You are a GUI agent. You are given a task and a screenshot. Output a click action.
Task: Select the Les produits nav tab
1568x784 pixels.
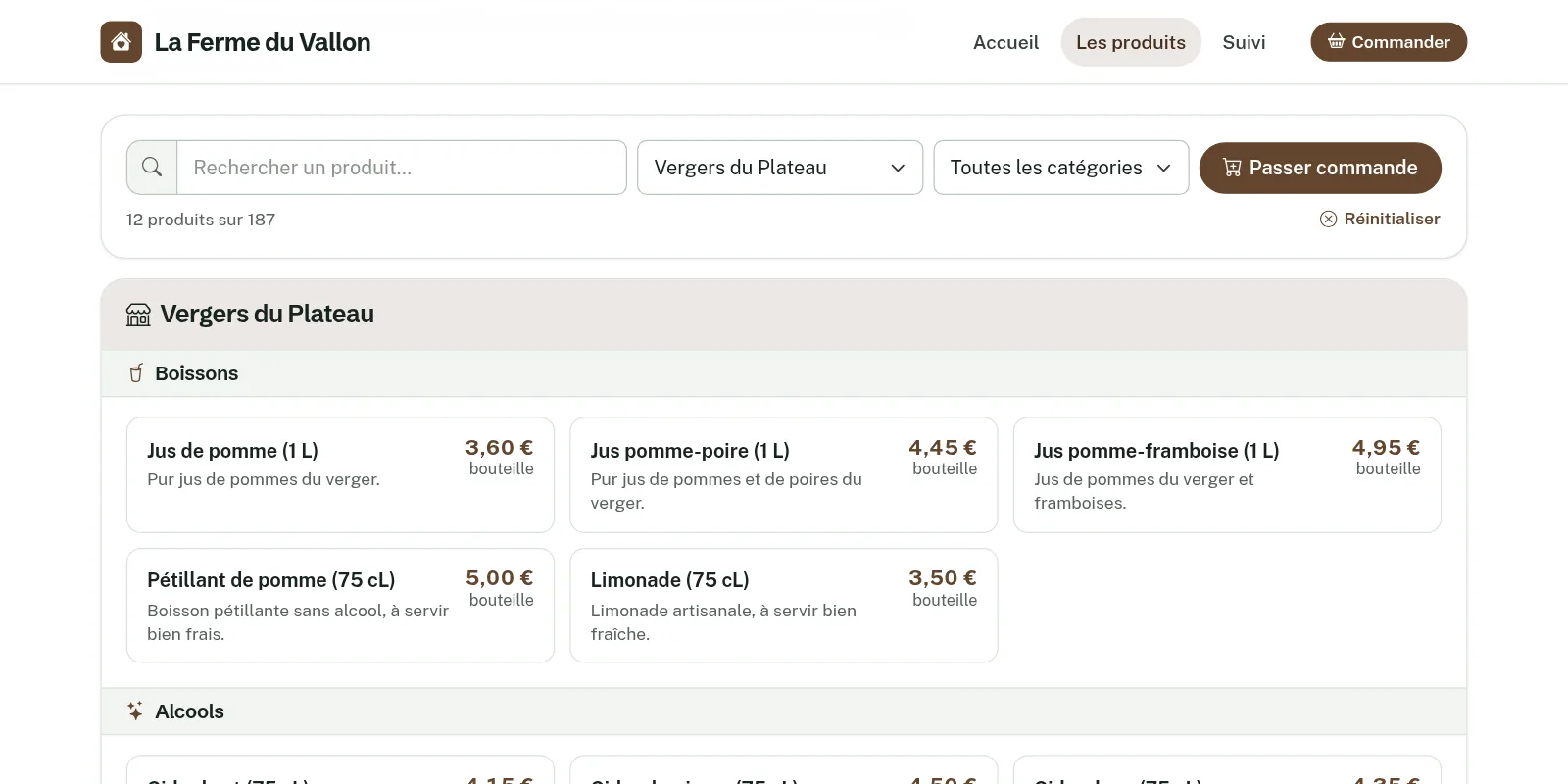point(1131,42)
